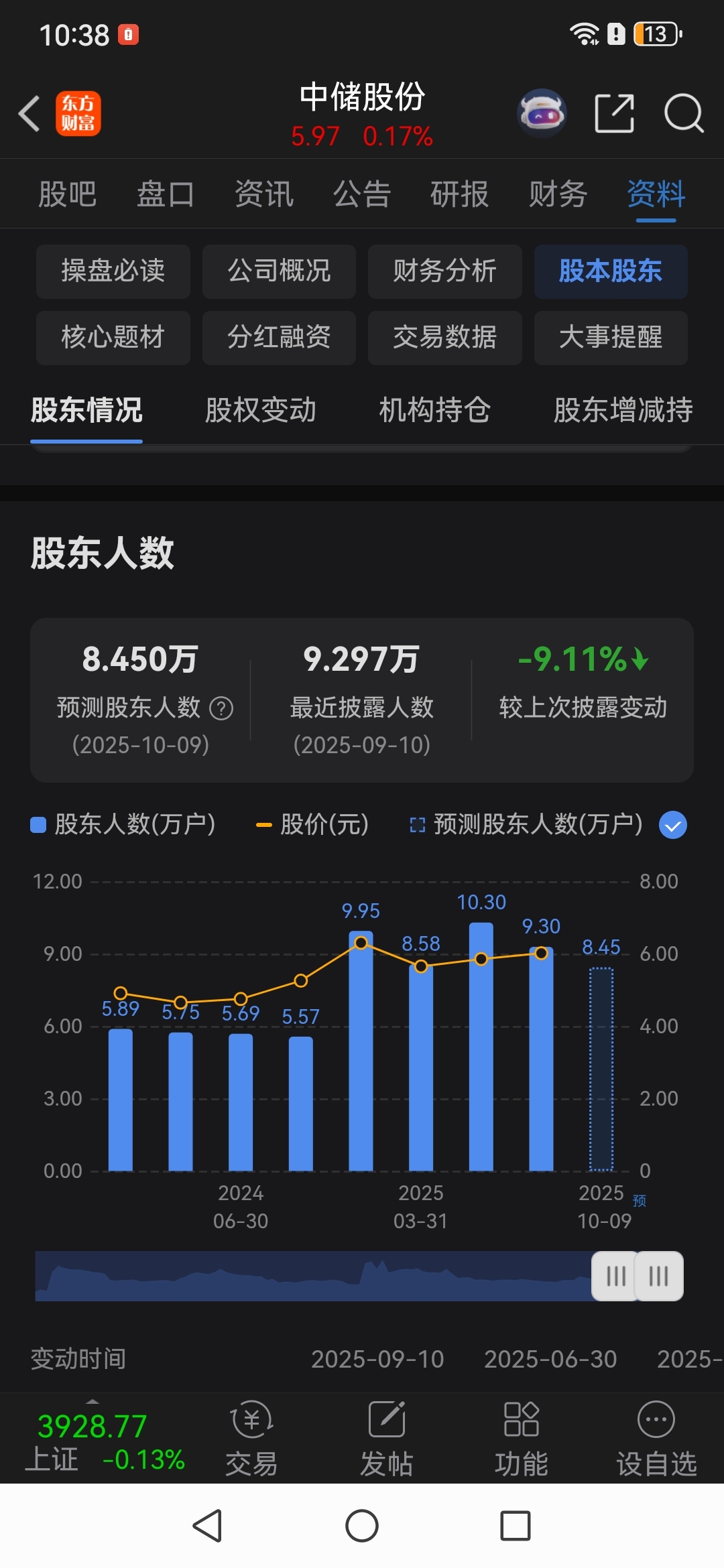Open the 功能 grid icon

point(522,1419)
